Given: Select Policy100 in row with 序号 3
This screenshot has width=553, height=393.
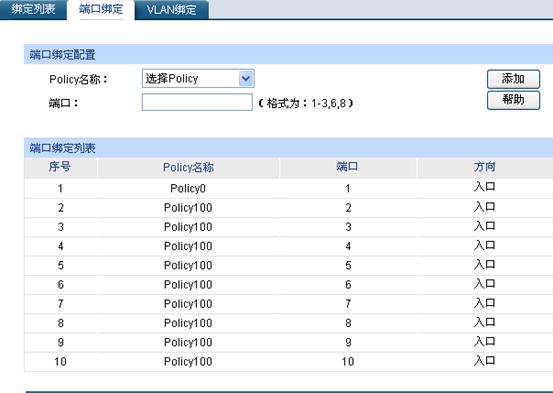Looking at the screenshot, I should 188,227.
